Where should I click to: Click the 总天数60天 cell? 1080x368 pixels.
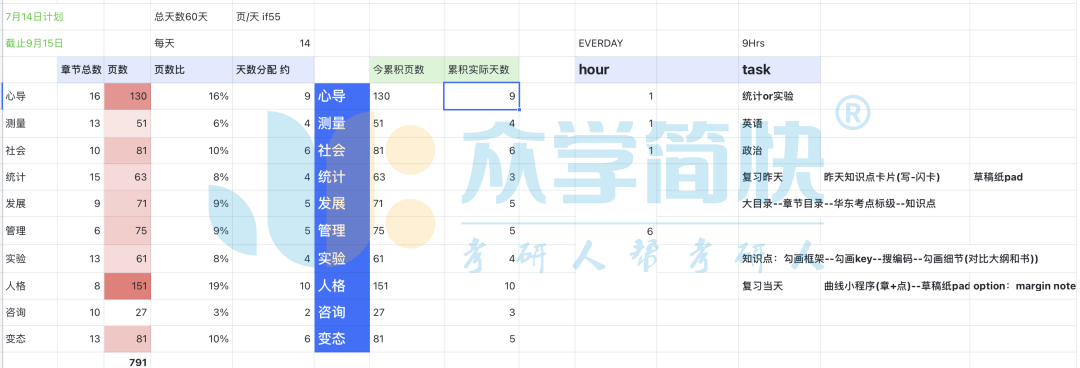[x=191, y=16]
